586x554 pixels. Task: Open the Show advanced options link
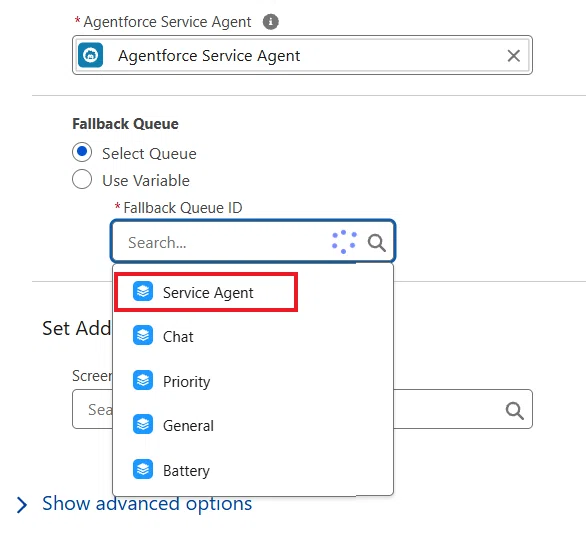coord(147,504)
